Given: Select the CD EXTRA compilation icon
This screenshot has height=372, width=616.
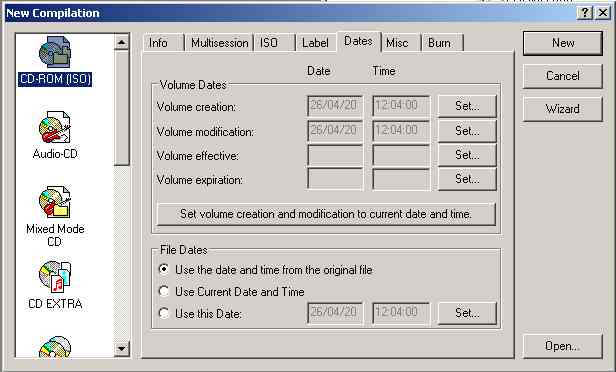Looking at the screenshot, I should [55, 276].
